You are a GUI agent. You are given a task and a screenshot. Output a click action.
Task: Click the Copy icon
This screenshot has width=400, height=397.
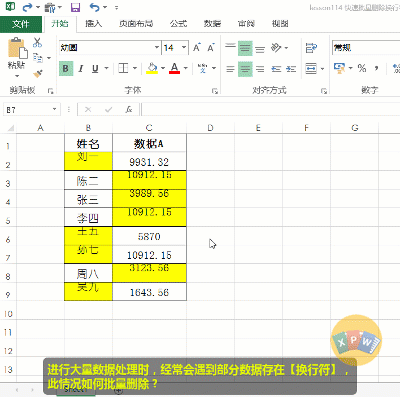click(38, 58)
